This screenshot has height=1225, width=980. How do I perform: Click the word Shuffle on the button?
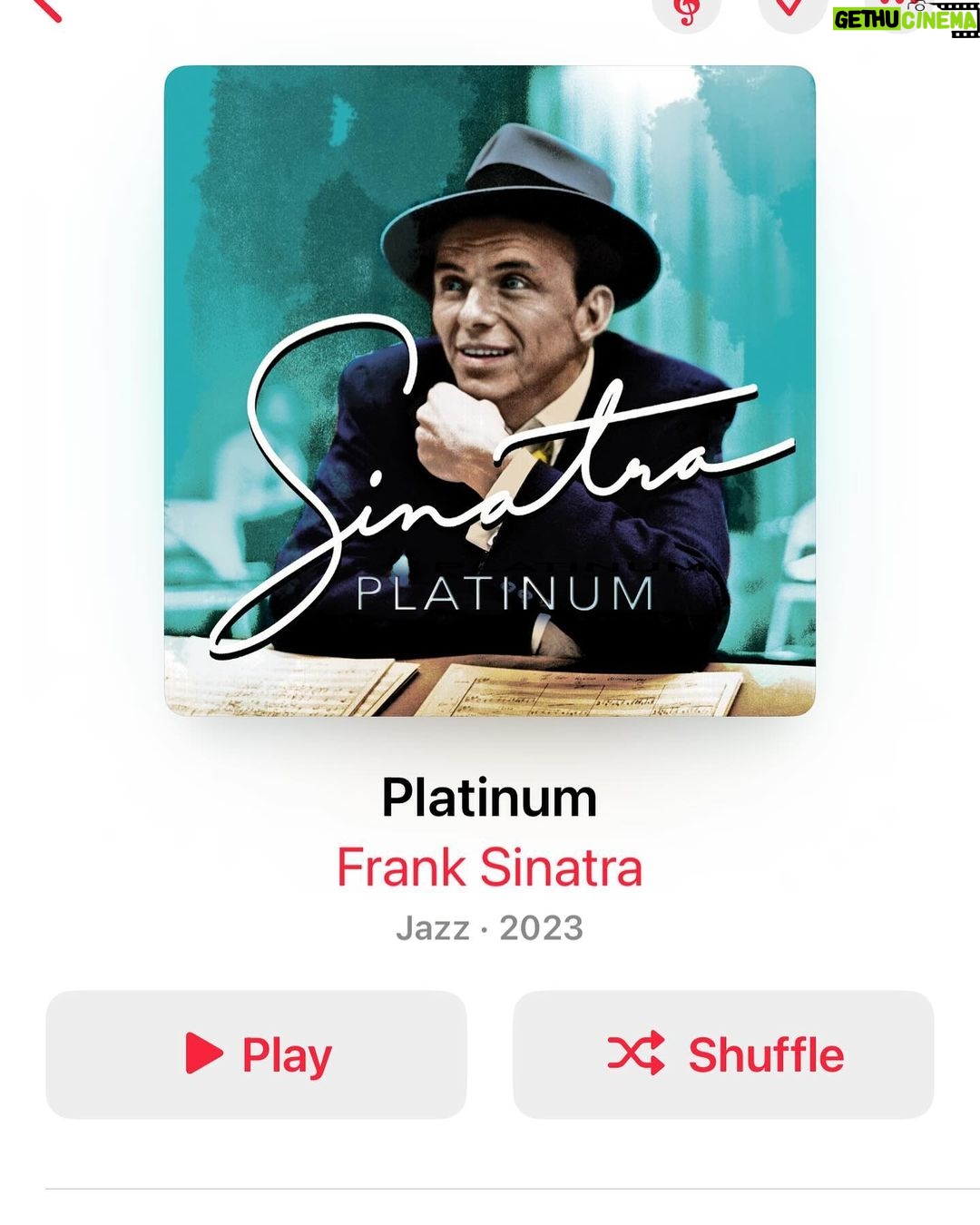click(767, 1053)
